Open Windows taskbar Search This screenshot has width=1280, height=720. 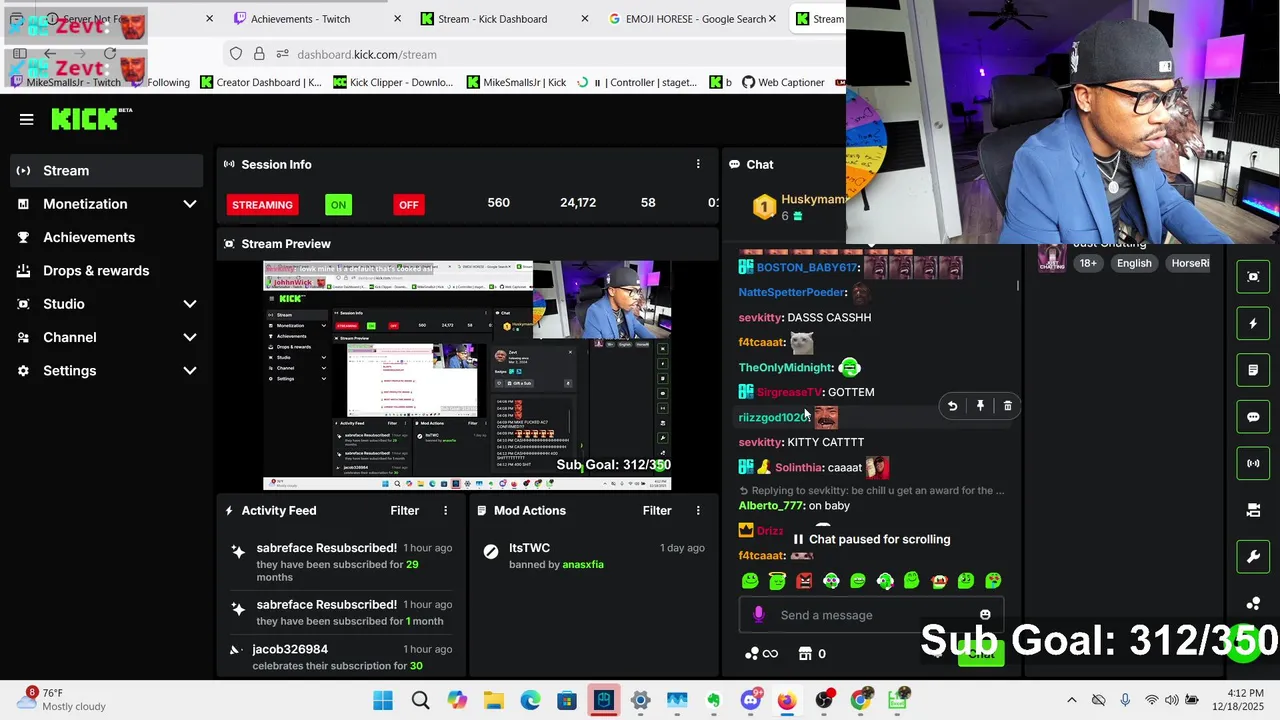(420, 700)
